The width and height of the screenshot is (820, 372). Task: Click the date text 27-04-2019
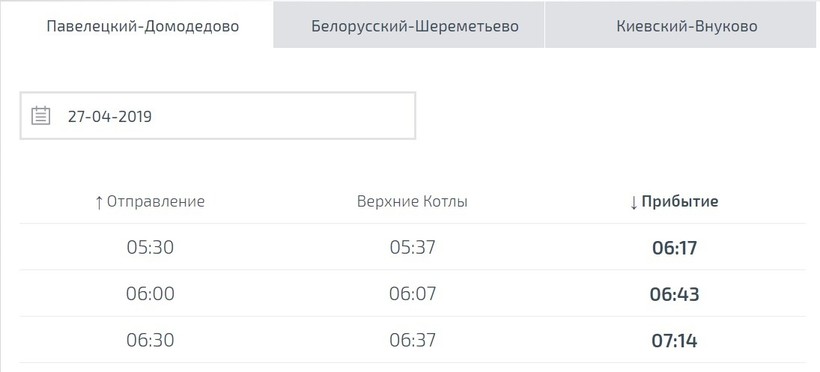coord(110,116)
